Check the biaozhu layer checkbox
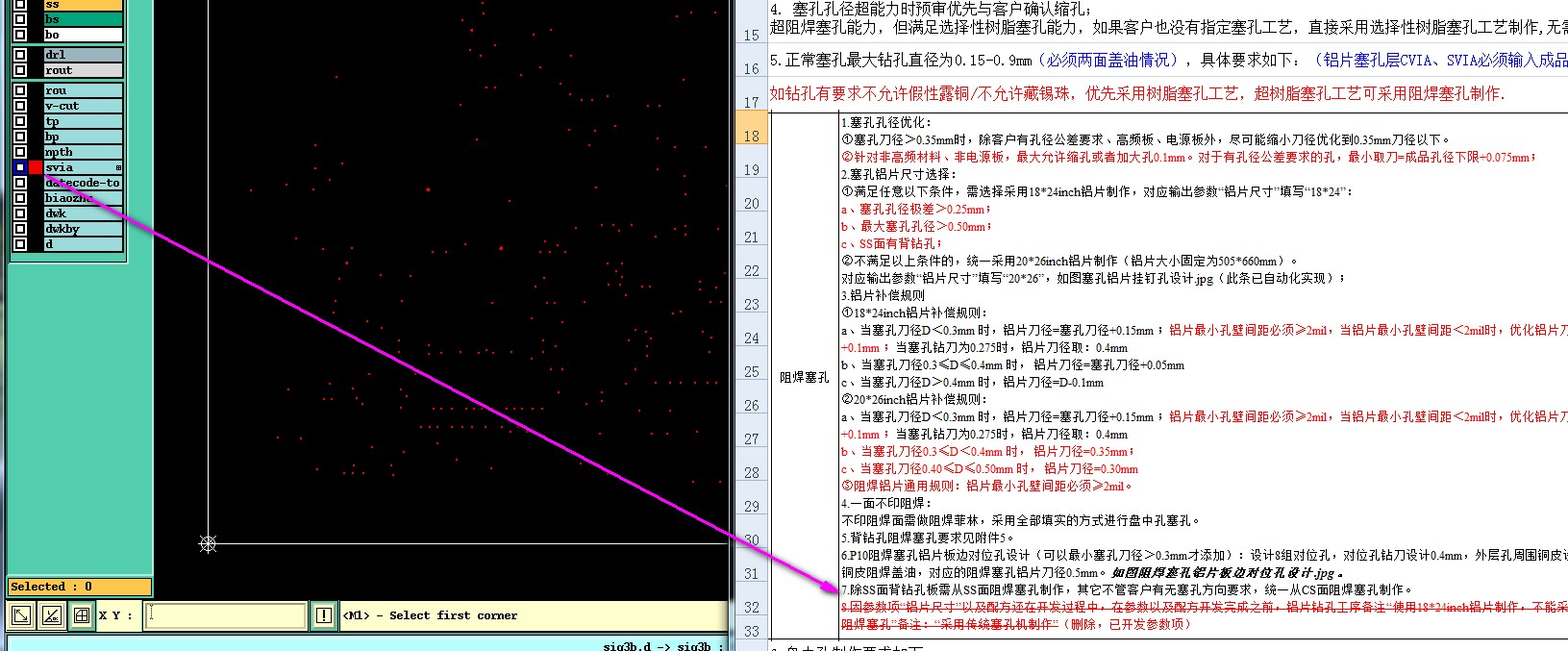 coord(20,198)
